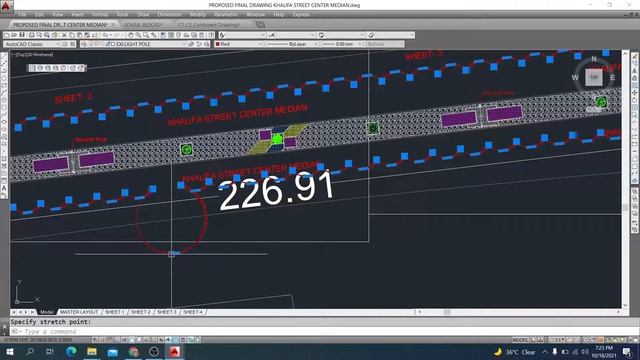This screenshot has height=360, width=640.
Task: Open the File menu
Action: [x=22, y=14]
